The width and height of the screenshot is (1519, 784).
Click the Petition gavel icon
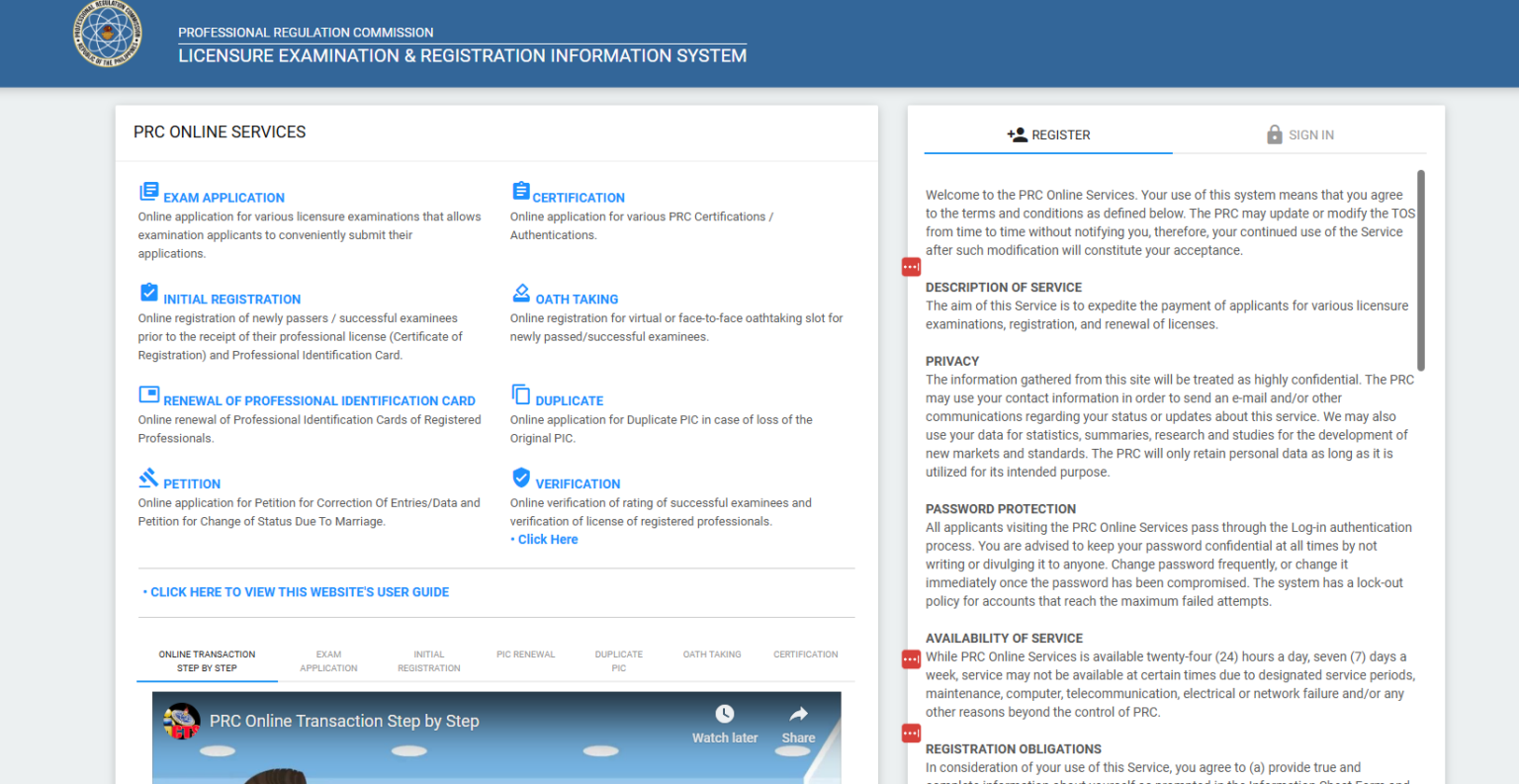(x=148, y=478)
